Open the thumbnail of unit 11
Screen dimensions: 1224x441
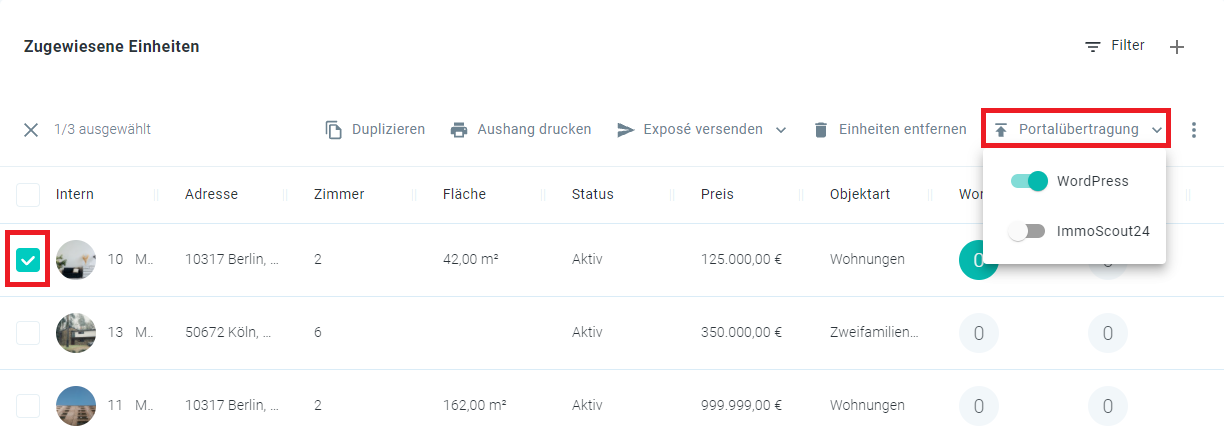pos(76,406)
